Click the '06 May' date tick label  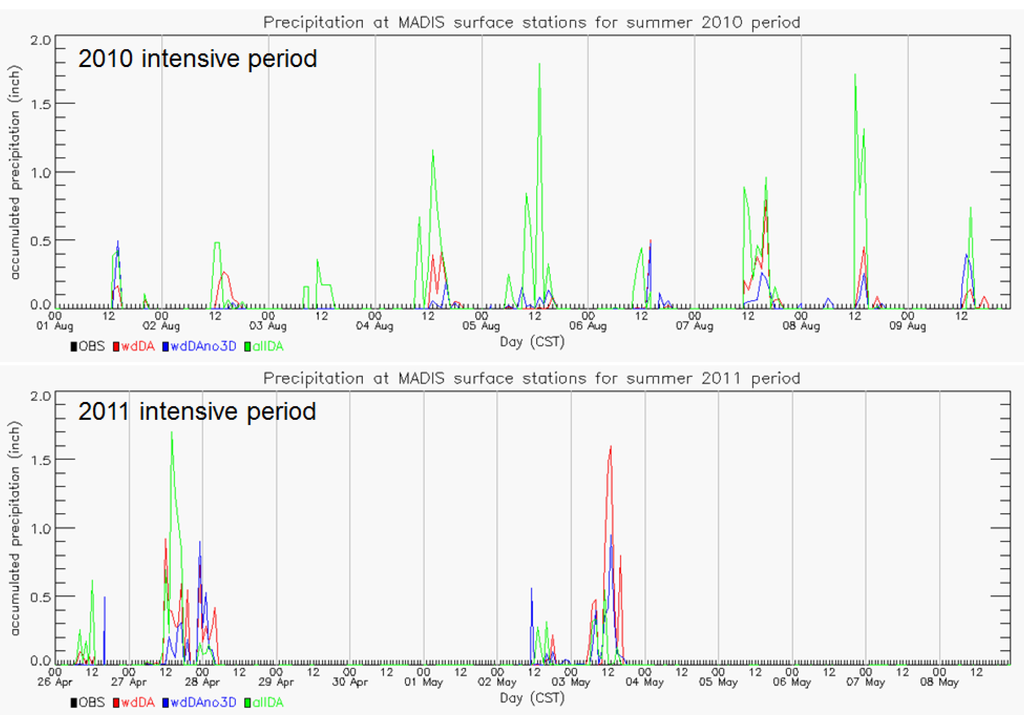pos(792,682)
